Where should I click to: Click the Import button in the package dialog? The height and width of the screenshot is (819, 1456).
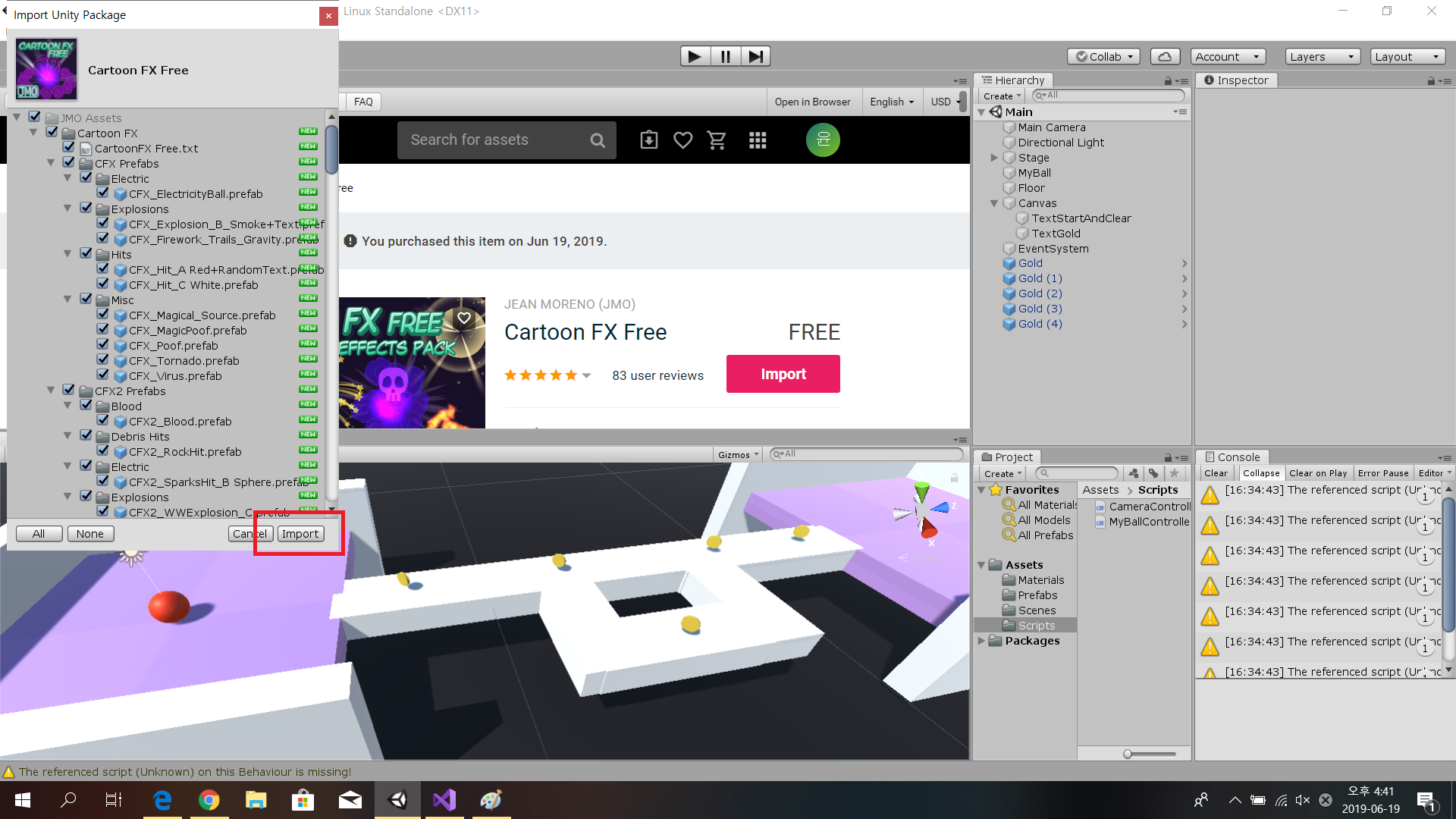click(x=300, y=534)
